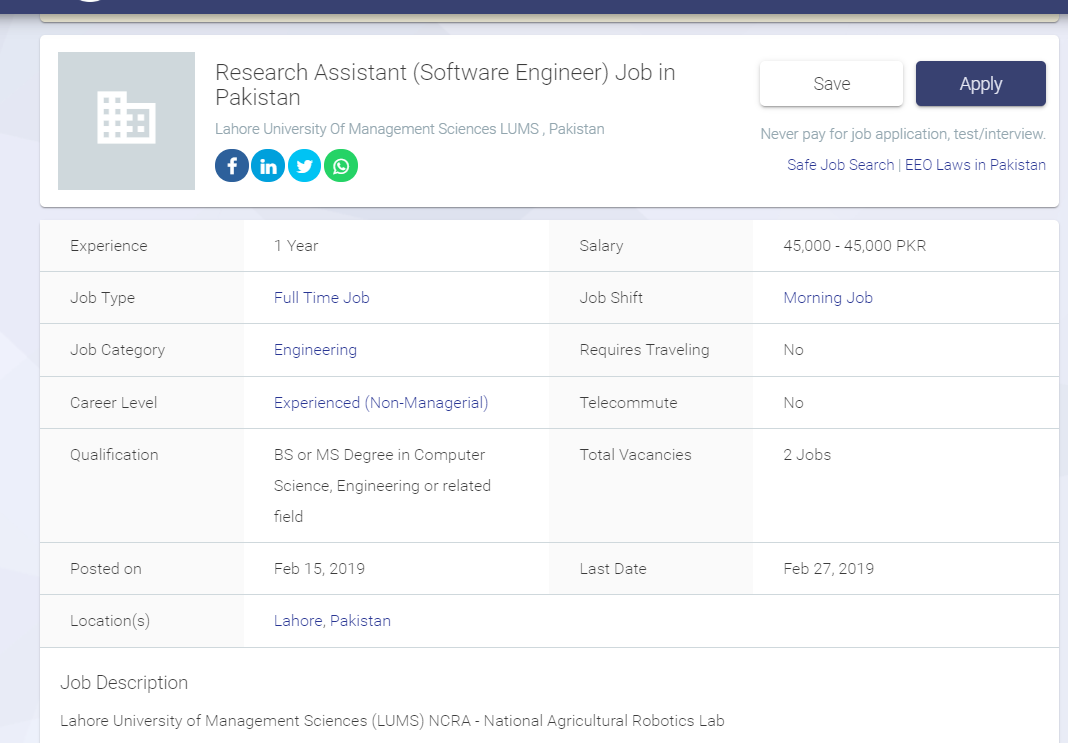Open the Lahore location link
This screenshot has width=1068, height=743.
pyautogui.click(x=297, y=621)
